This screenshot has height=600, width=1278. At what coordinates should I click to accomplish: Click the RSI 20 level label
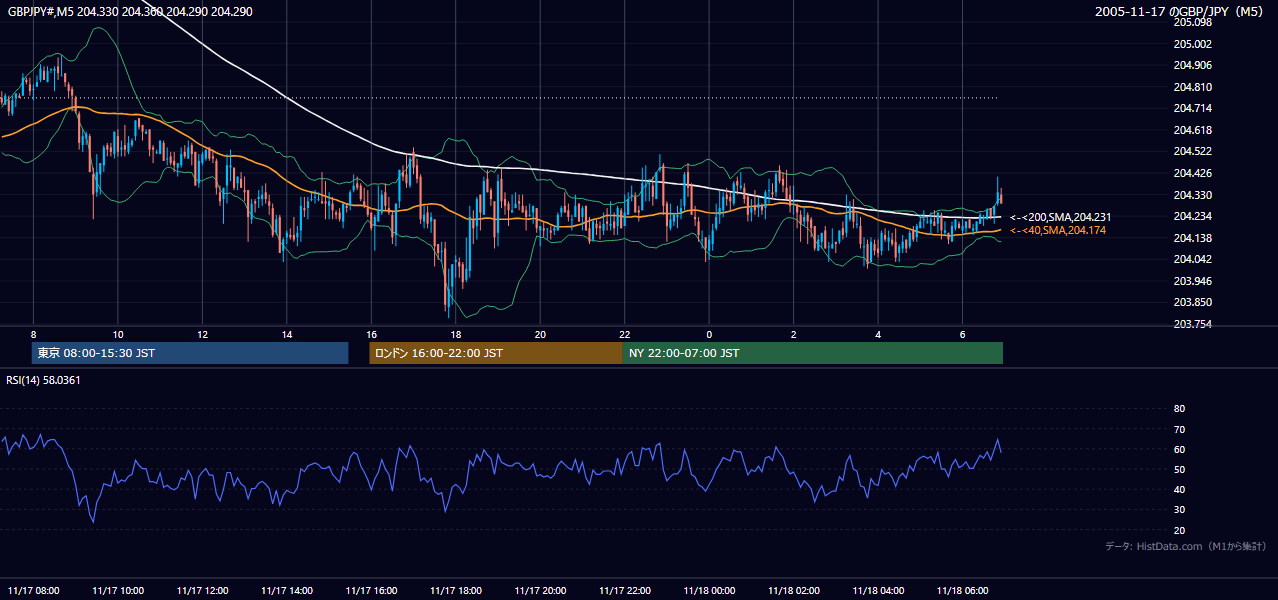(x=1179, y=530)
